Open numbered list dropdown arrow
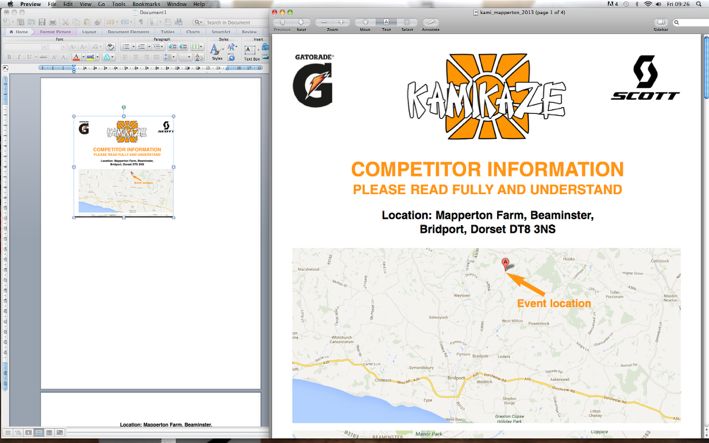This screenshot has height=443, width=709. coord(149,47)
